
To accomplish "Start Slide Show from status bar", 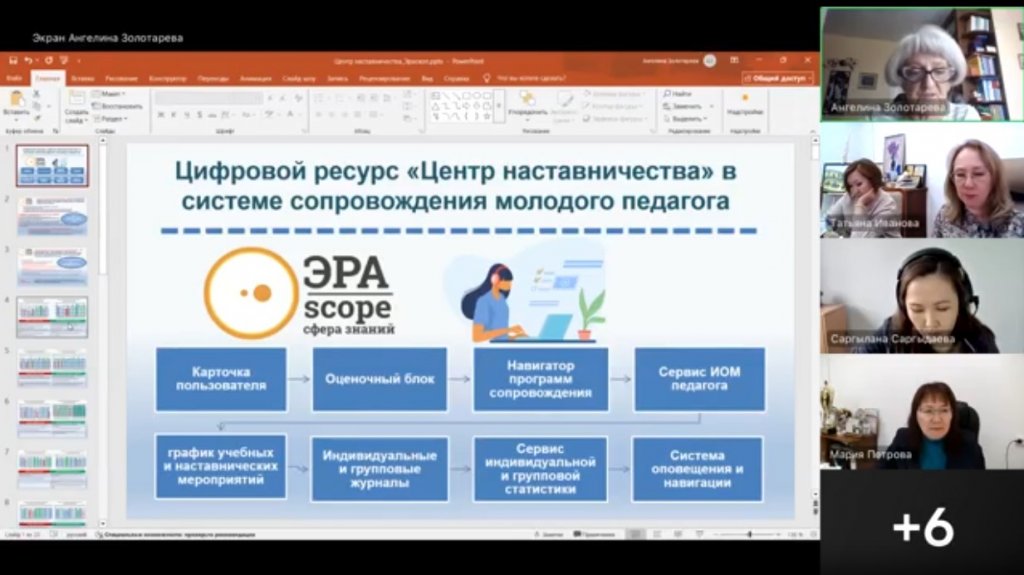I will tap(700, 534).
